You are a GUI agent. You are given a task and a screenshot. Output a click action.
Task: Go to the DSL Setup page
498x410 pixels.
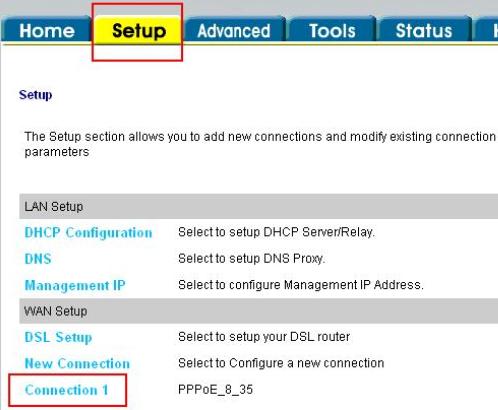[x=58, y=337]
